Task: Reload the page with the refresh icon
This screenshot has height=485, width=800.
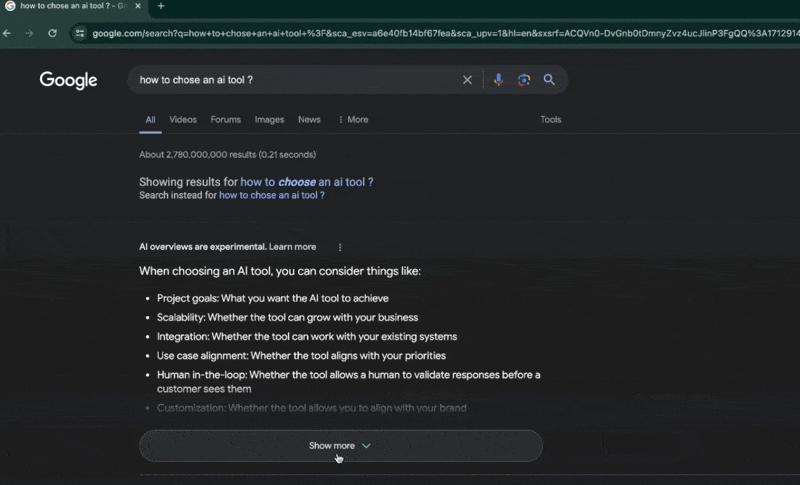Action: coord(52,33)
